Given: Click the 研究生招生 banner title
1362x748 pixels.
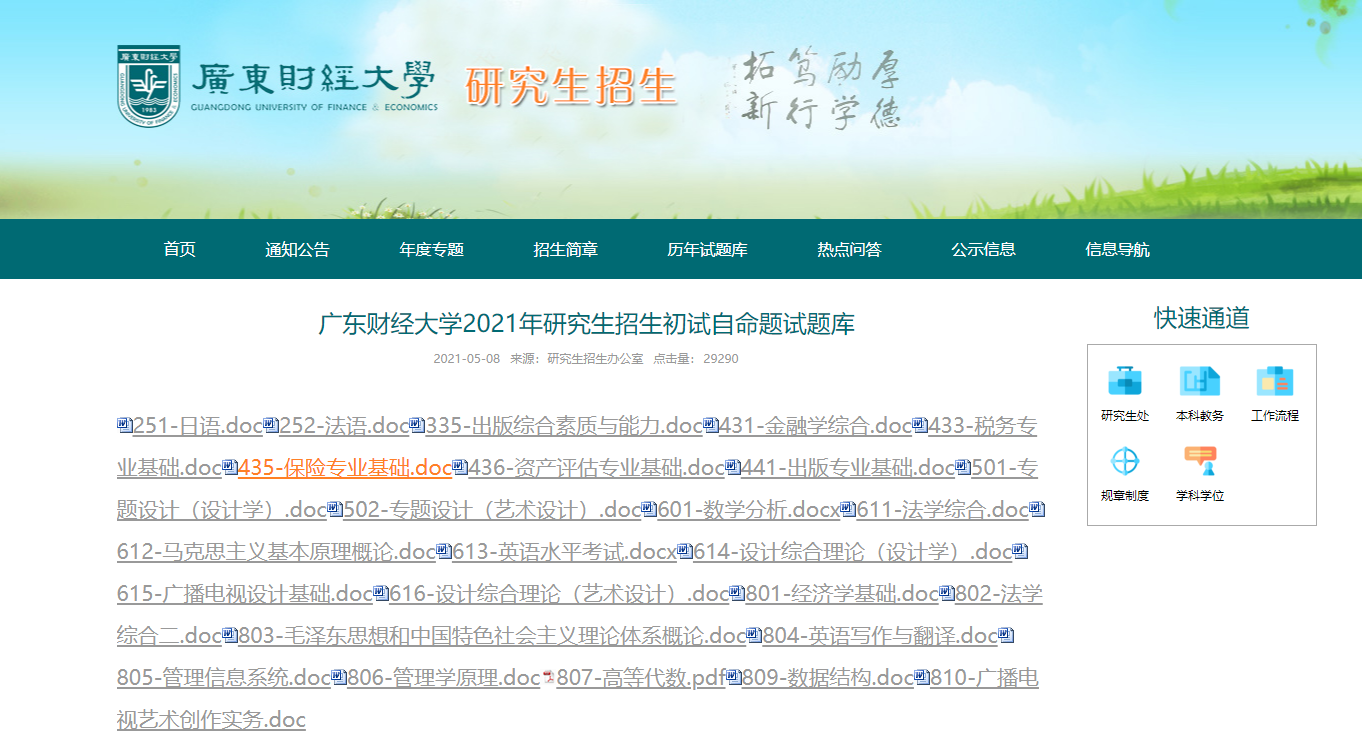Looking at the screenshot, I should (x=571, y=87).
